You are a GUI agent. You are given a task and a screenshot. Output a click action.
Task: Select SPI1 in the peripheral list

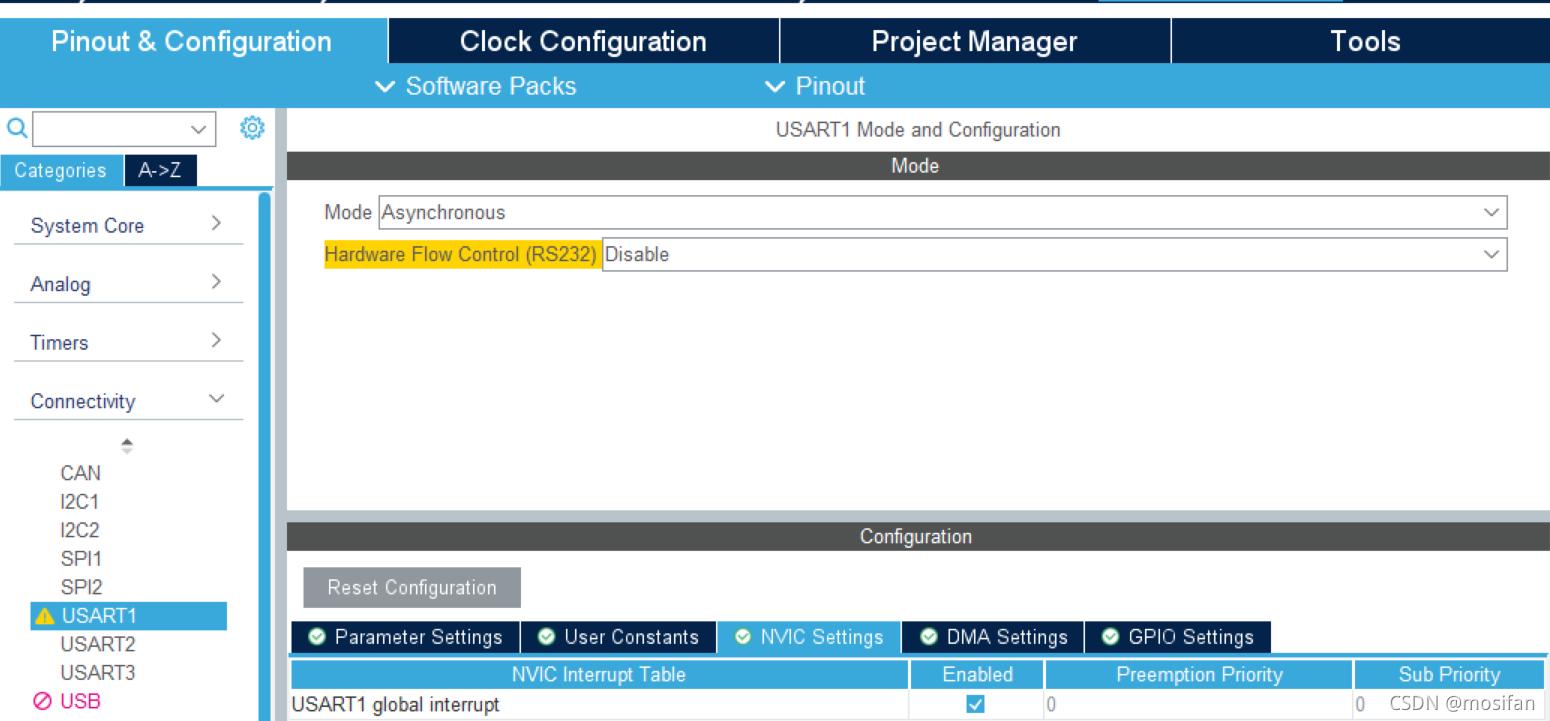point(81,558)
